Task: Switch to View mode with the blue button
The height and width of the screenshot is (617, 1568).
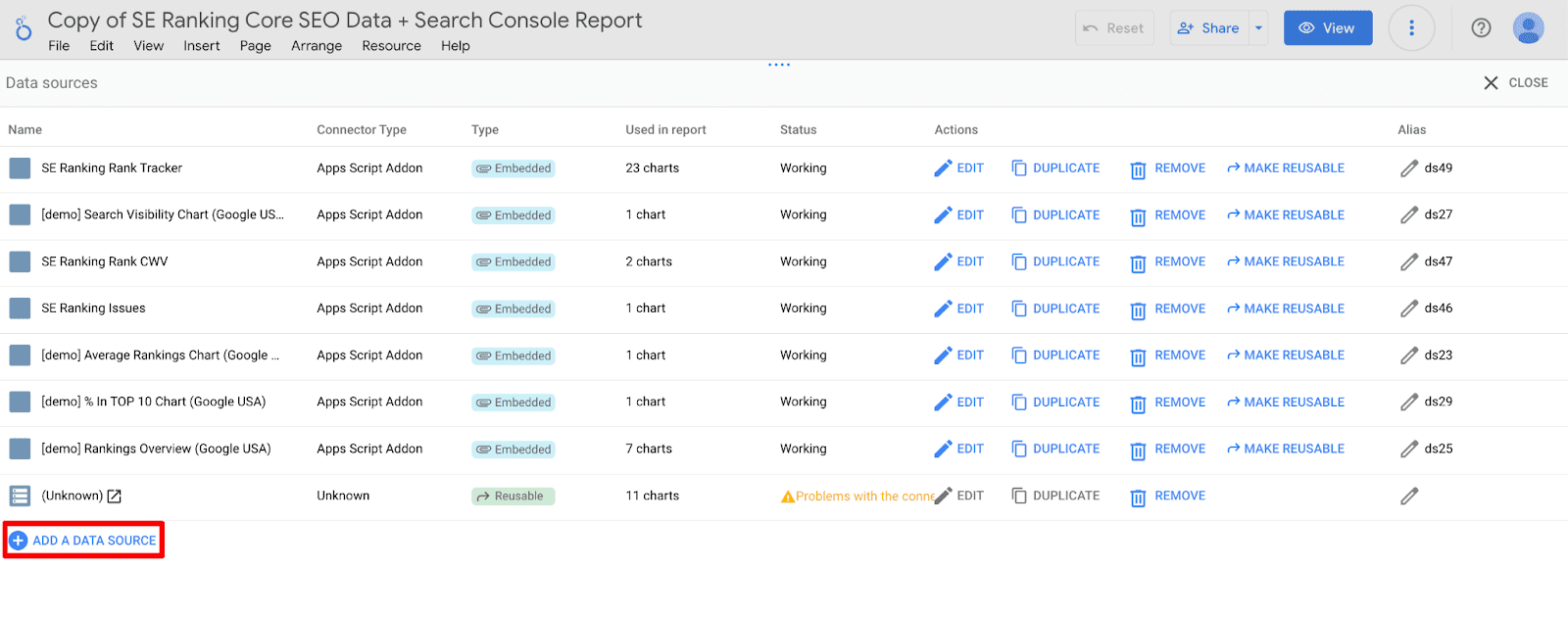Action: pos(1328,28)
